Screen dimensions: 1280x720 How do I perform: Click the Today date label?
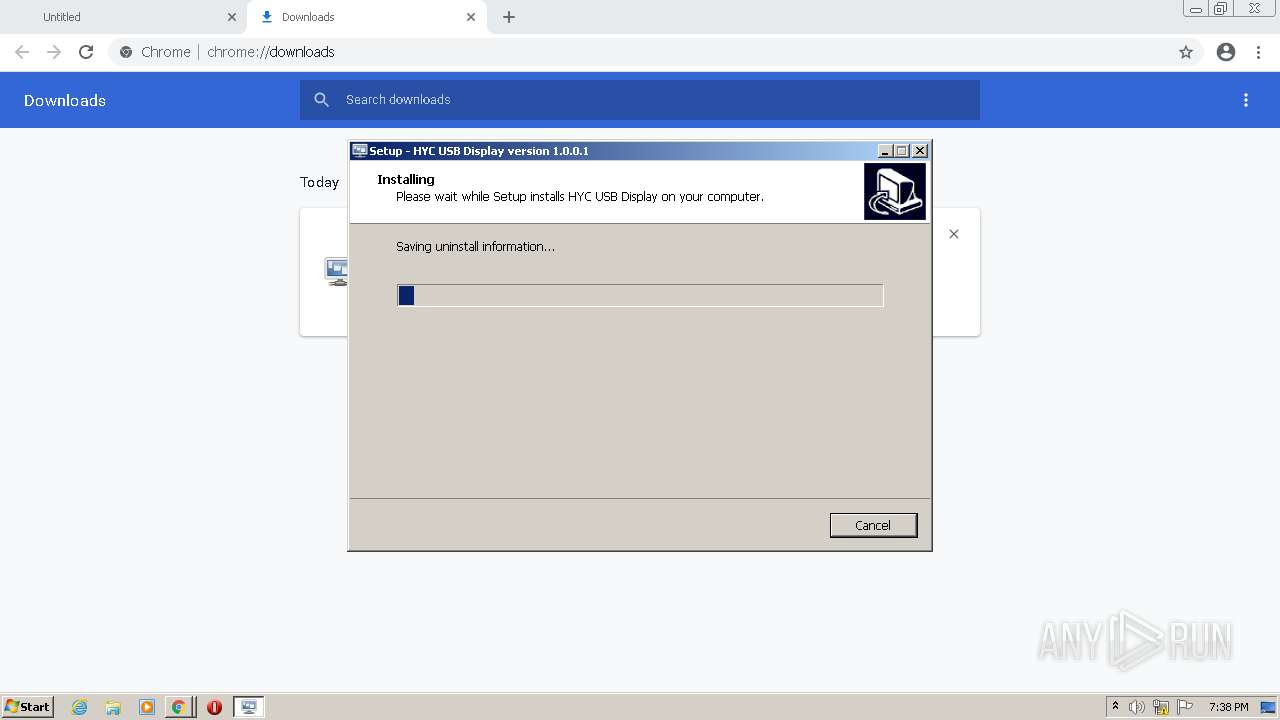[x=319, y=182]
